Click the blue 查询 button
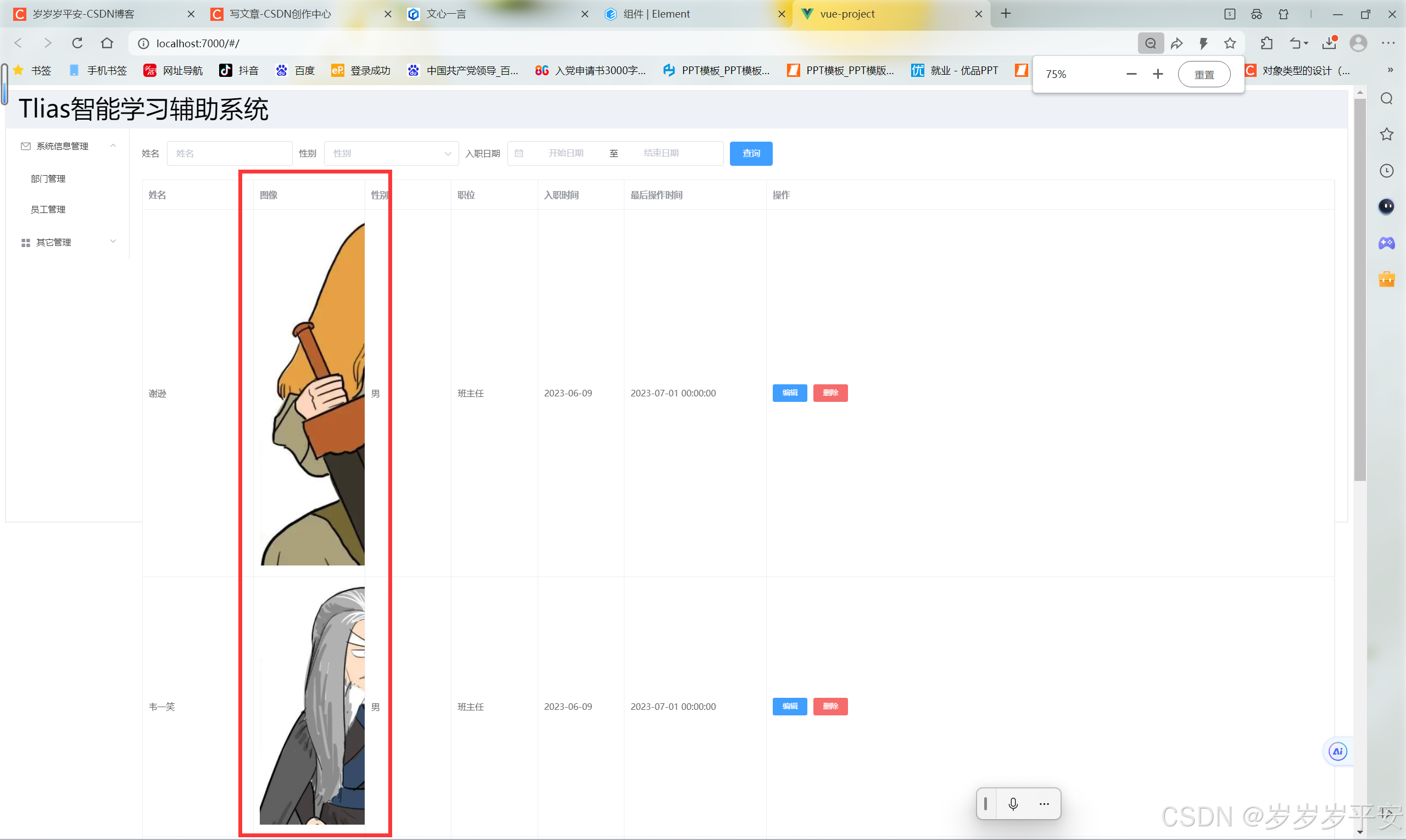Screen dimensions: 1406x840 coord(751,153)
